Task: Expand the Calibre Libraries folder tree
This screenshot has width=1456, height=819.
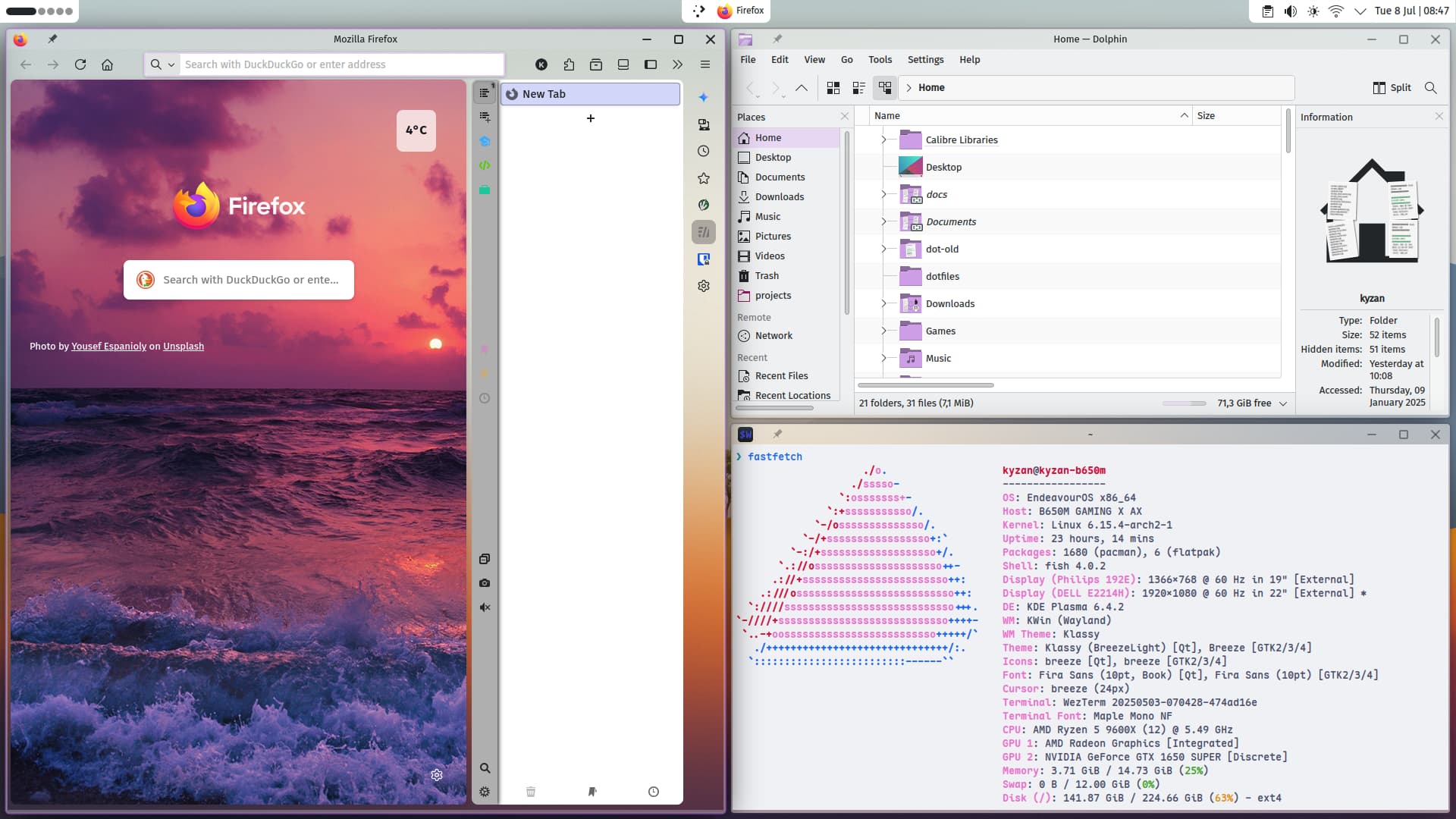Action: click(x=883, y=140)
